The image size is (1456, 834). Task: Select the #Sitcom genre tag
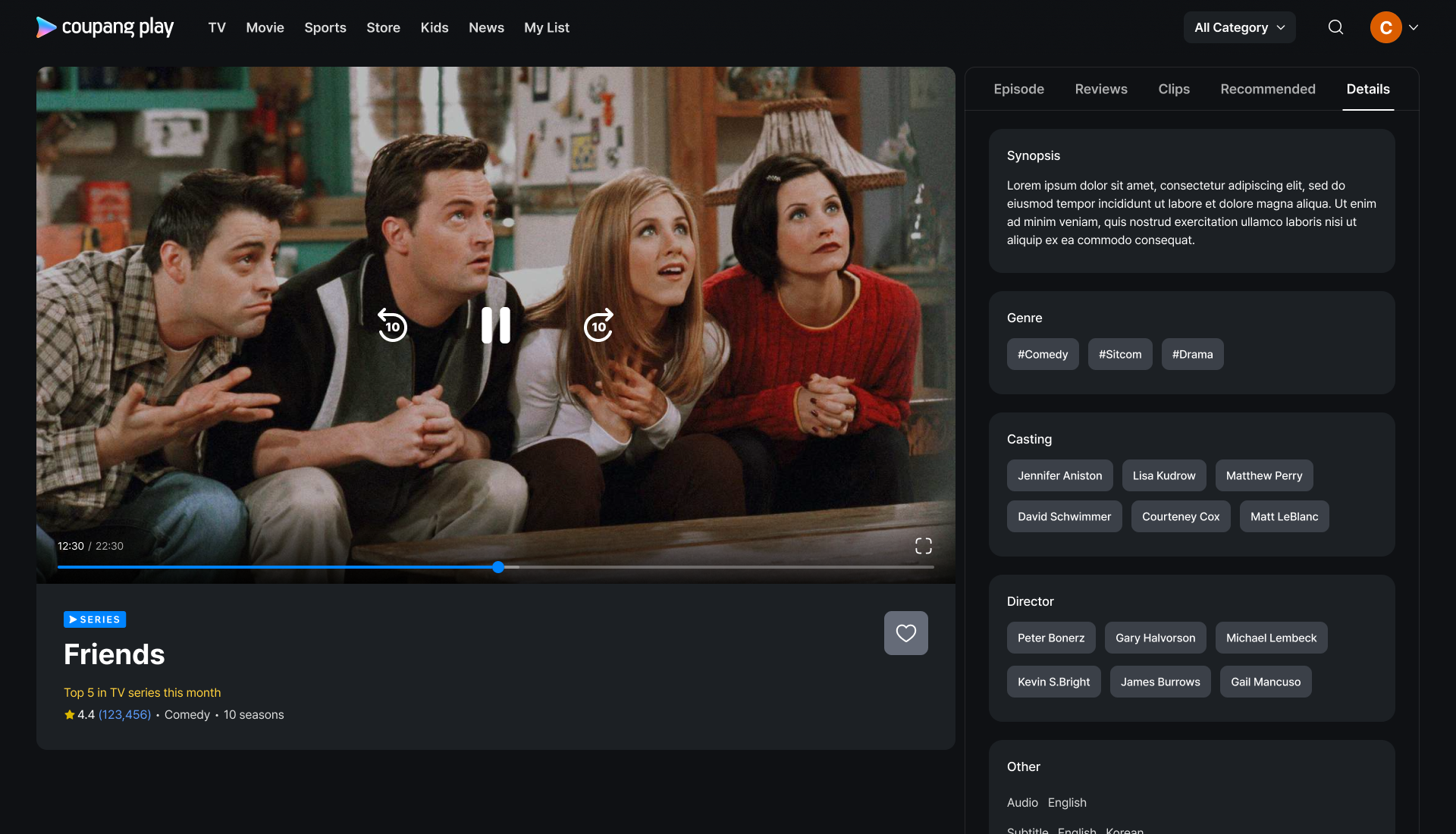click(1119, 354)
